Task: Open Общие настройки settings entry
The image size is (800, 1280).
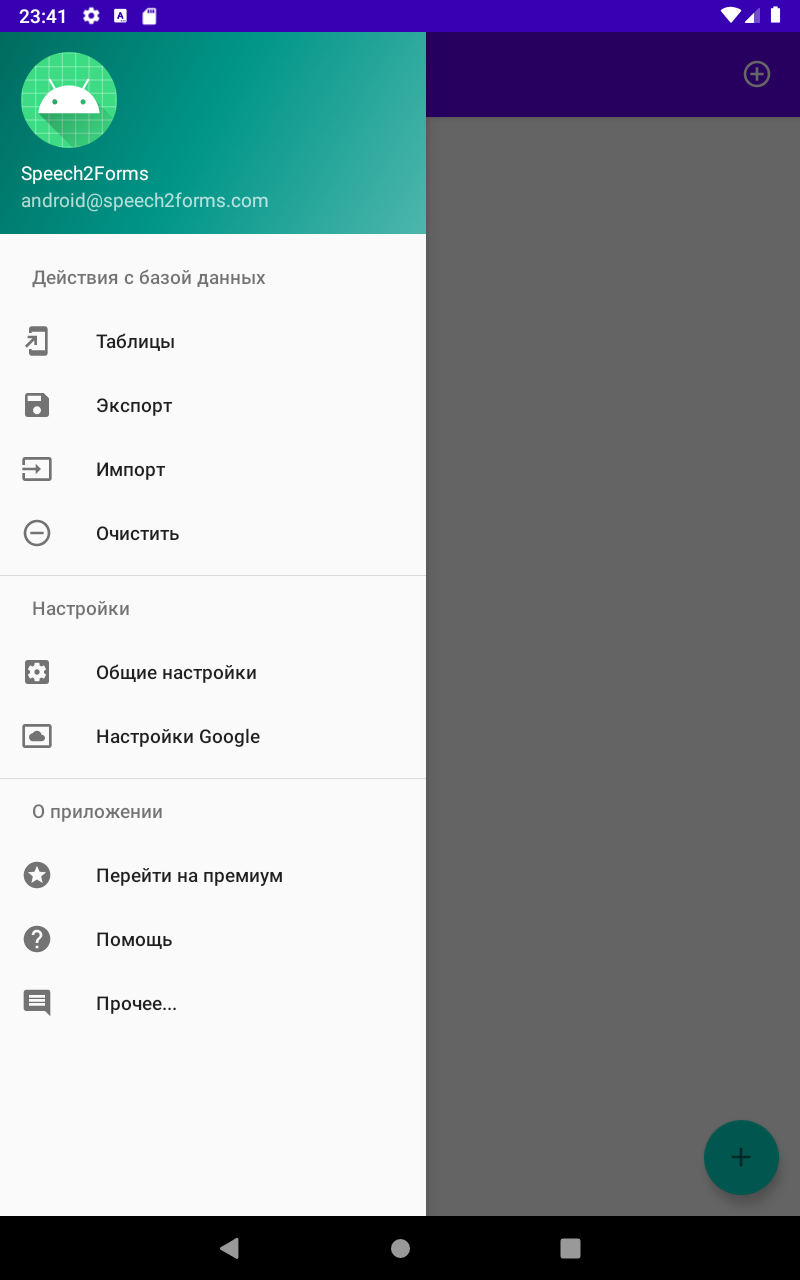Action: [213, 672]
